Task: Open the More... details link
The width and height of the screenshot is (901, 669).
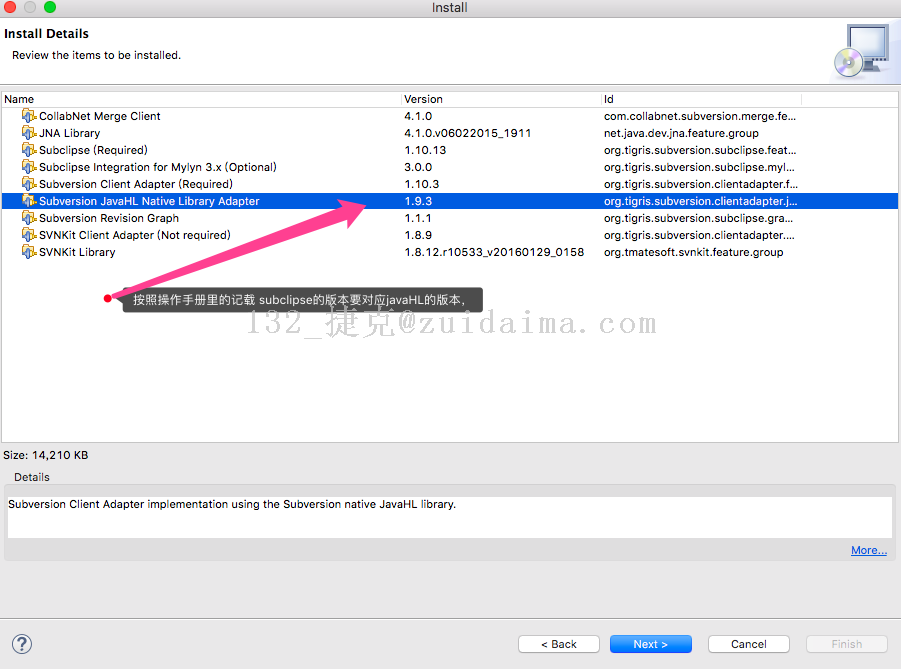Action: (869, 550)
